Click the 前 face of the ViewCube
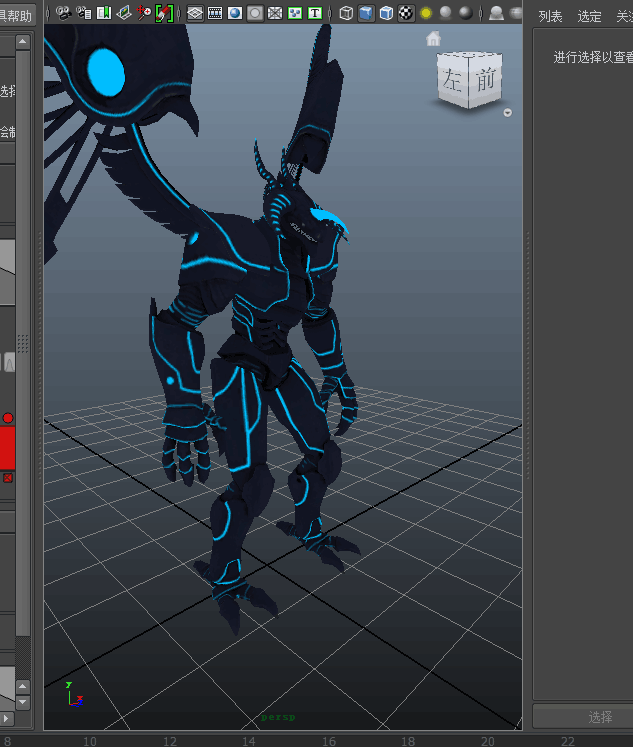Screen dimensions: 633x747 point(485,79)
